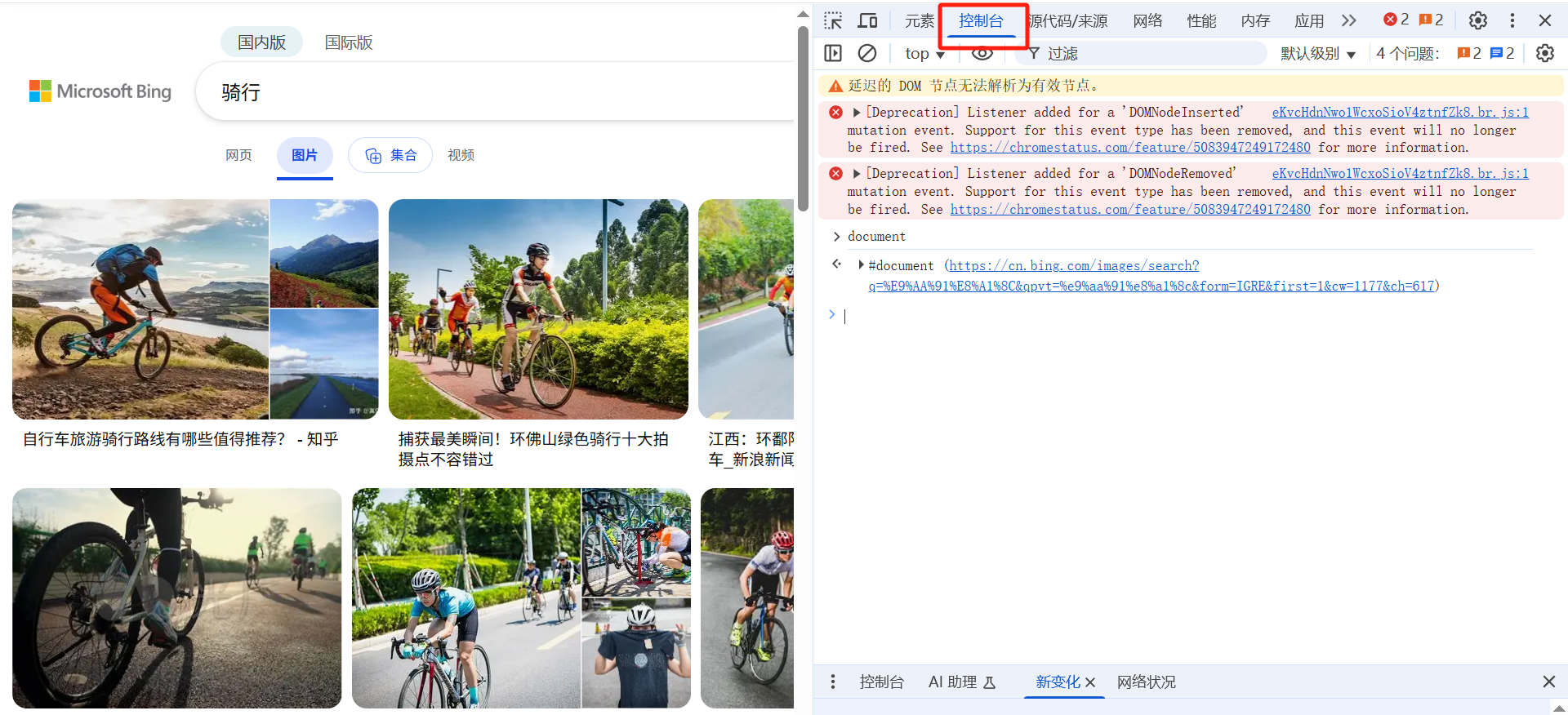The height and width of the screenshot is (715, 1568).
Task: Switch to 国际版 Bing version
Action: coord(349,42)
